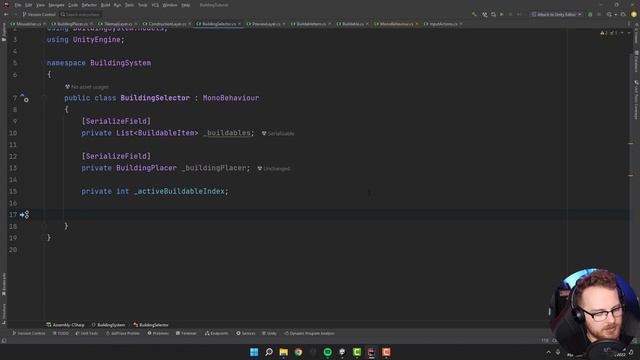Image resolution: width=640 pixels, height=360 pixels.
Task: Click the 'Serializable' hint after _buildables
Action: coord(278,133)
